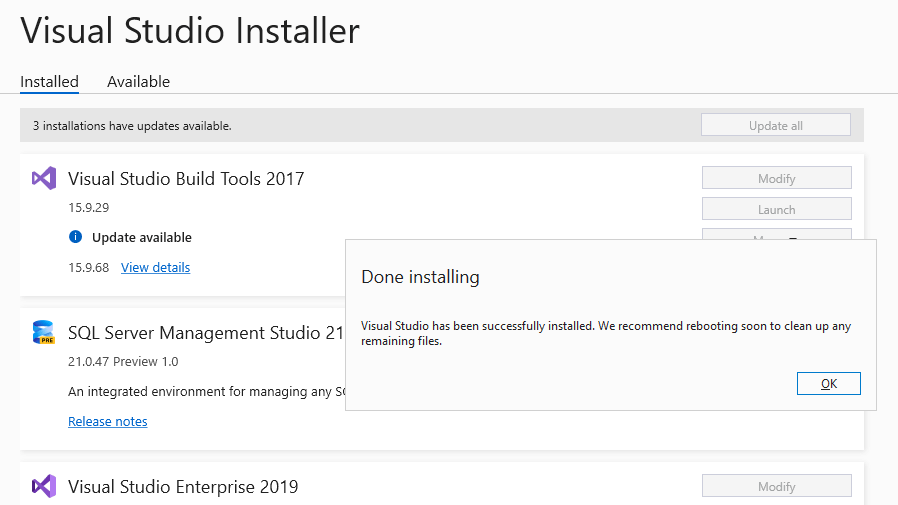This screenshot has height=505, width=898.
Task: Click the Visual Studio Build Tools 2017 title
Action: tap(186, 179)
